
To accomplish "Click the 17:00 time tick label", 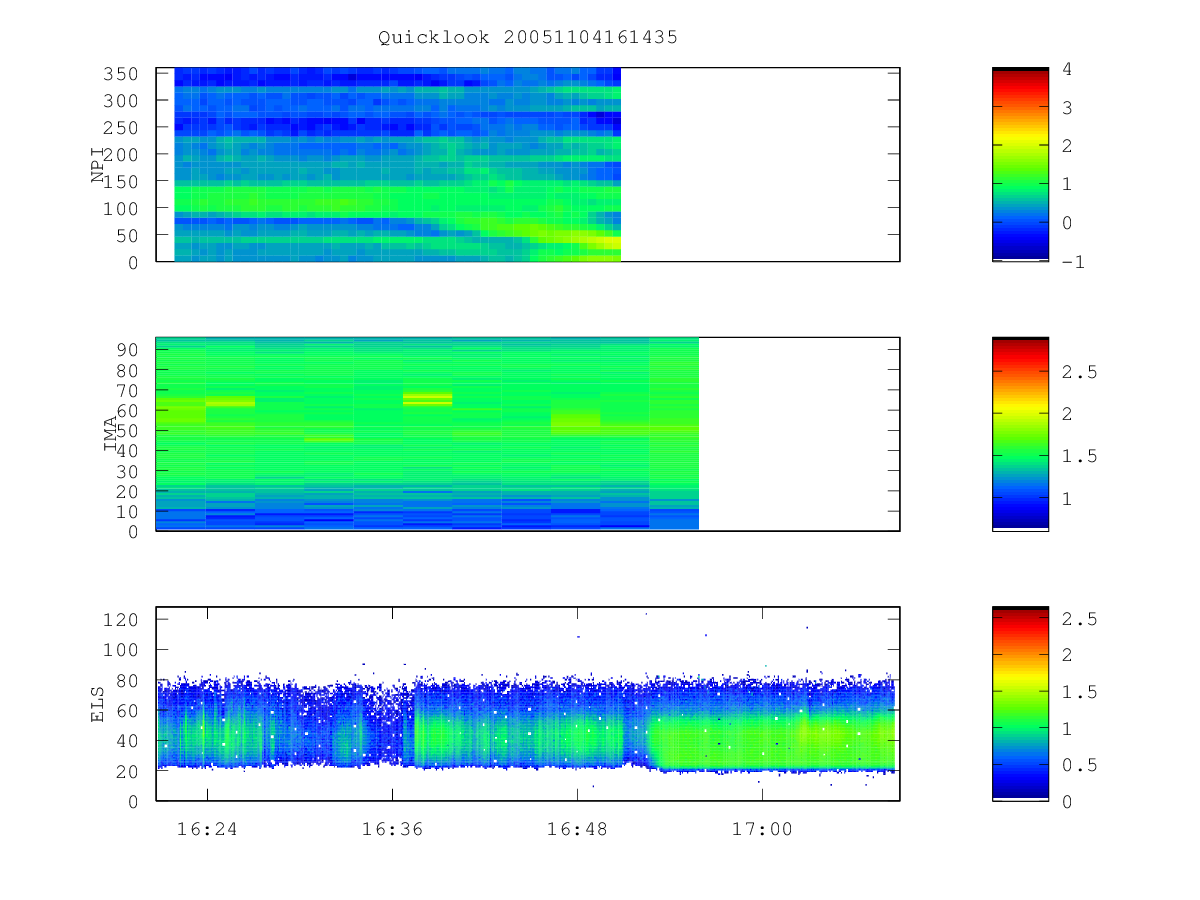I will [x=762, y=829].
